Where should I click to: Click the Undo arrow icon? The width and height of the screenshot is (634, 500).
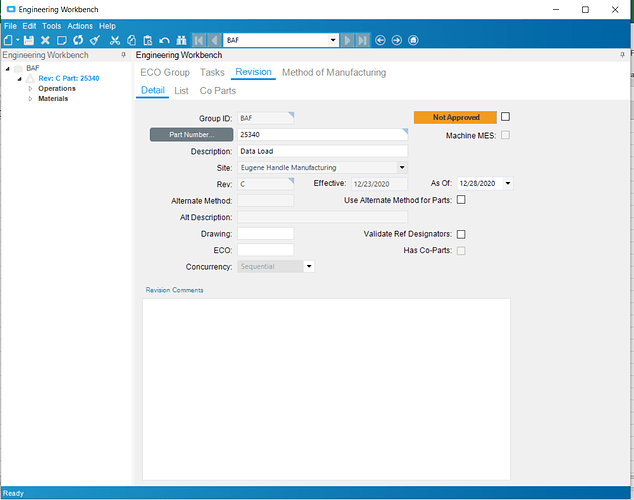164,40
